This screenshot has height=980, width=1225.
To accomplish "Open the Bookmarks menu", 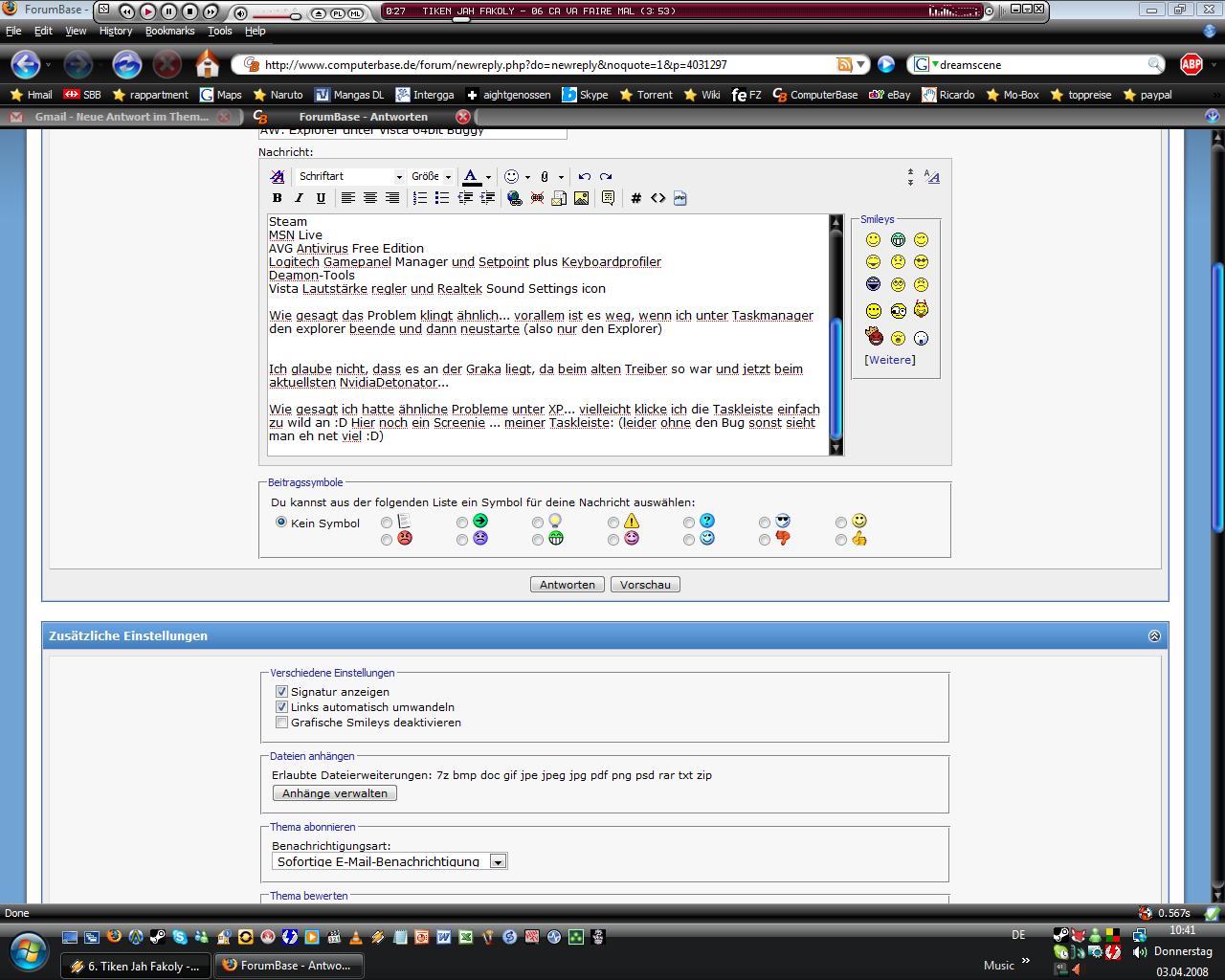I will pyautogui.click(x=170, y=31).
